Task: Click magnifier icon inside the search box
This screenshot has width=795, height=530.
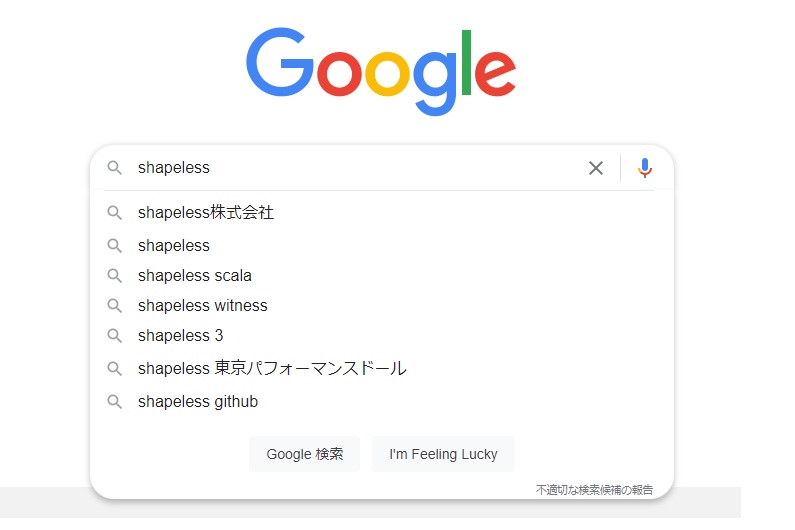Action: click(115, 168)
